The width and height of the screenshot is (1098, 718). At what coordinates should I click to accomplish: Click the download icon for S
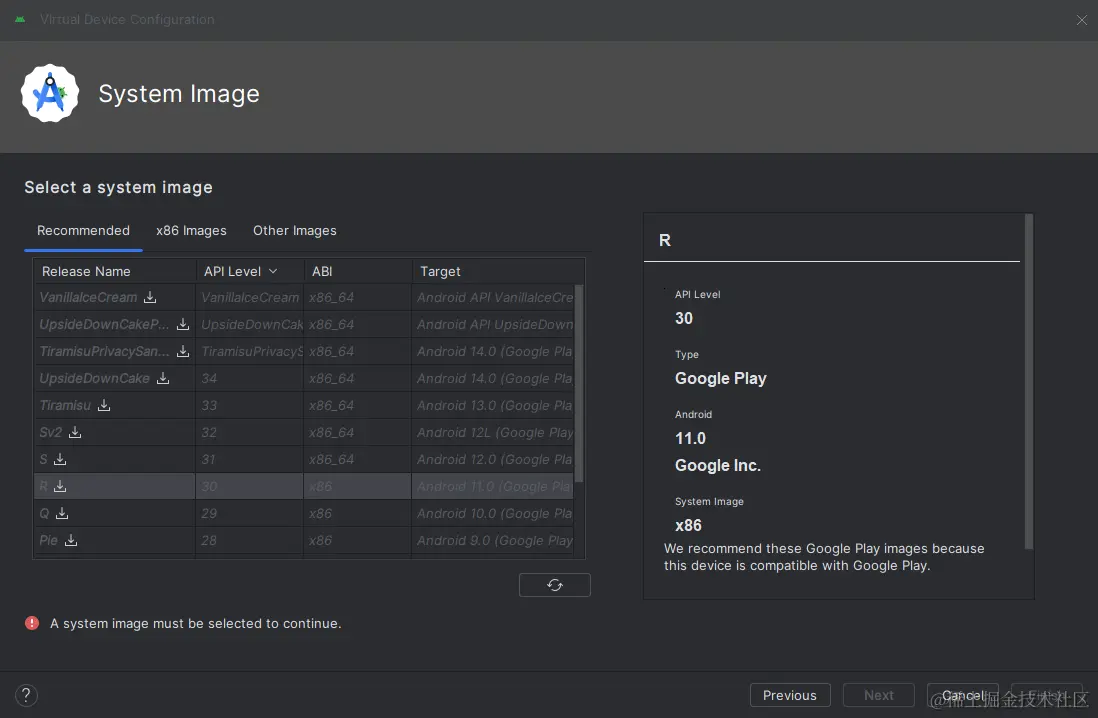coord(60,459)
